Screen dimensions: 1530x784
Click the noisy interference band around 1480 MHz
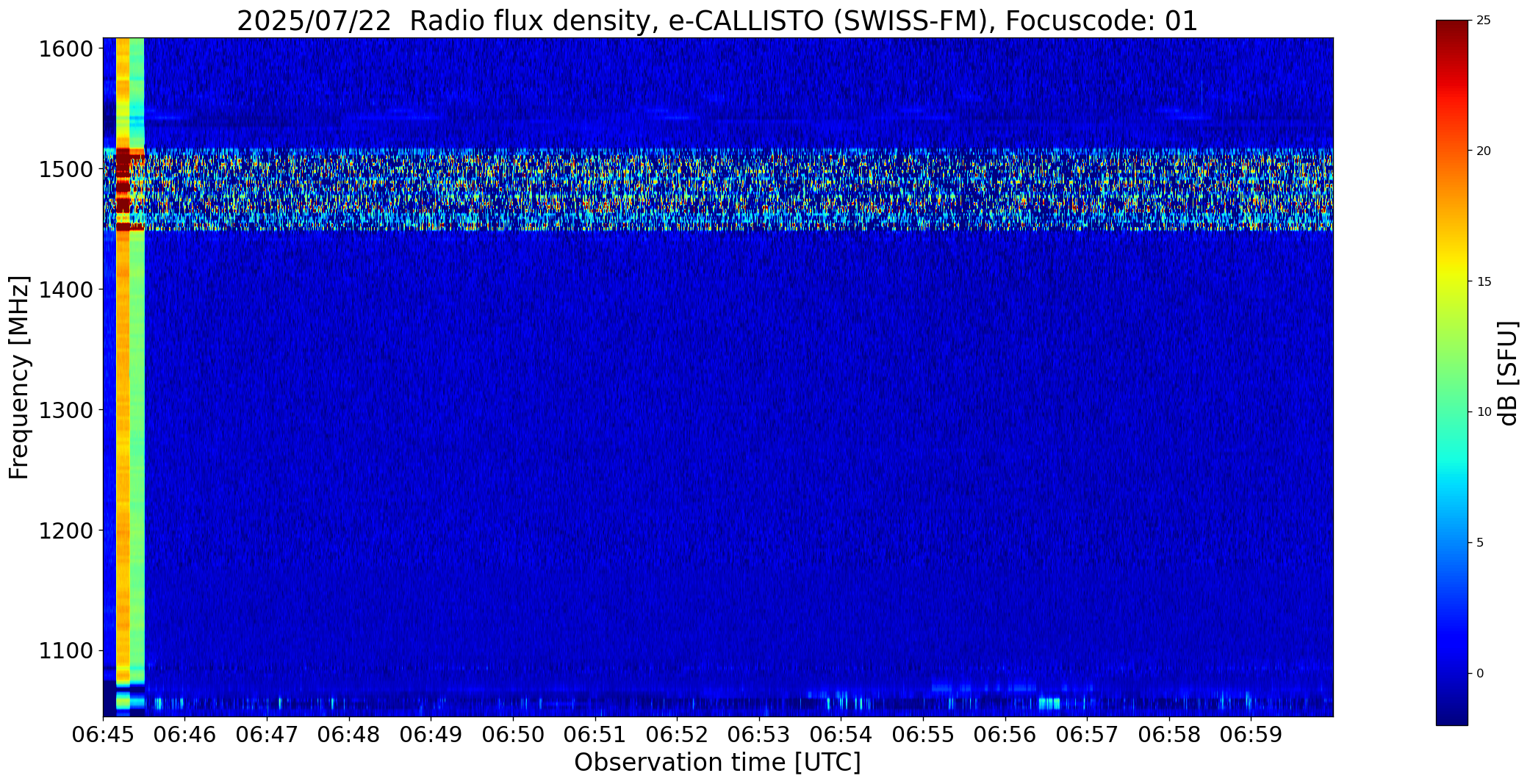click(x=718, y=190)
